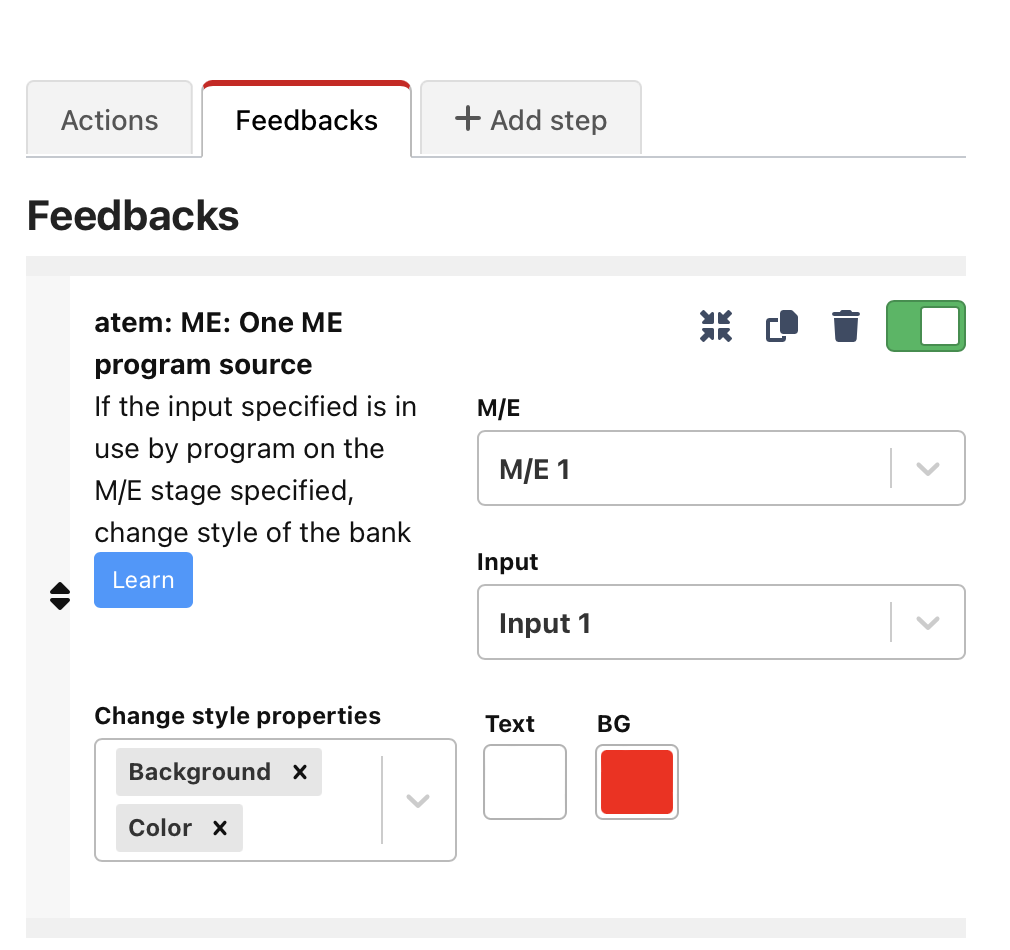This screenshot has height=950, width=1010.
Task: Click the Add step label
Action: (547, 119)
